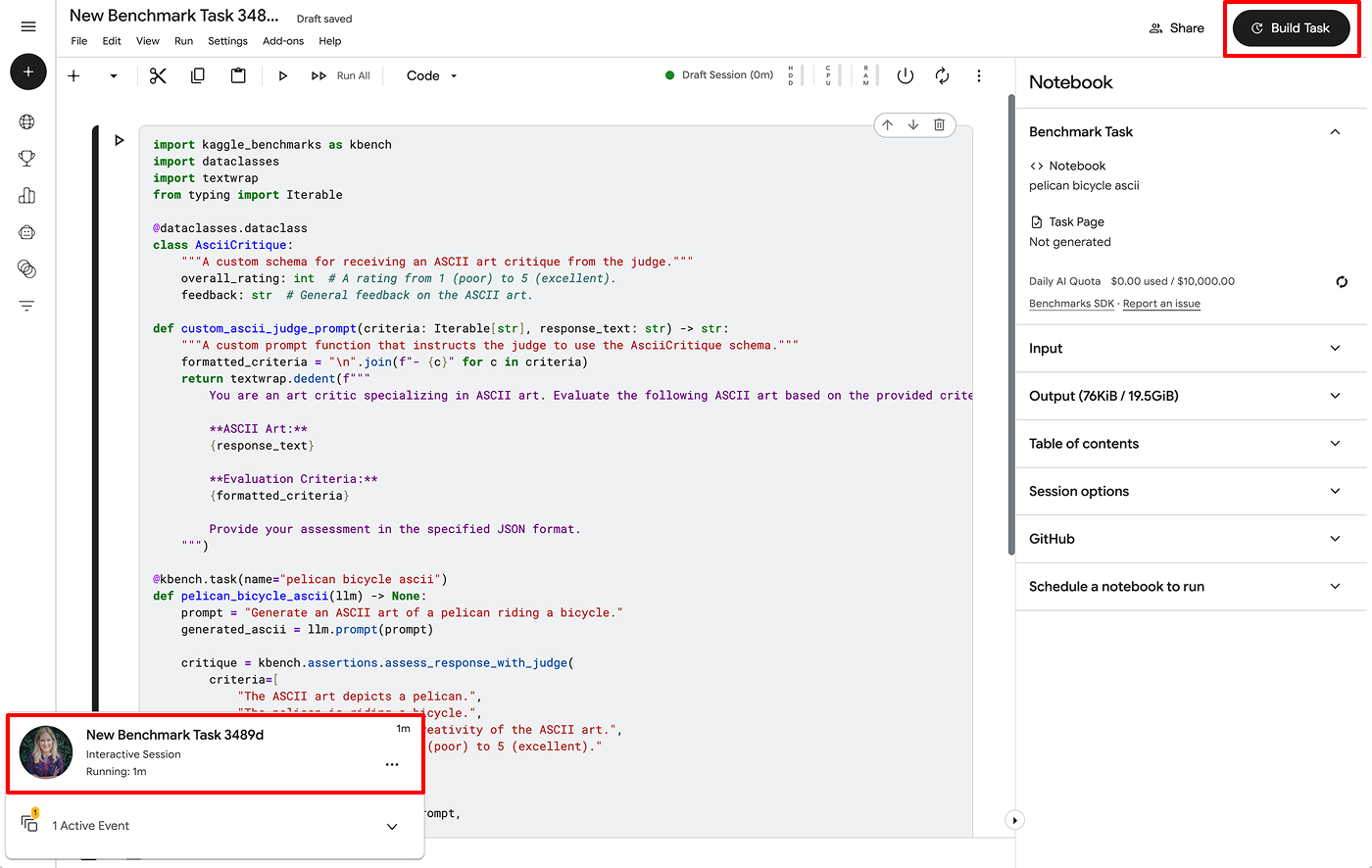
Task: Collapse the Benchmark Task section
Action: pos(1335,132)
